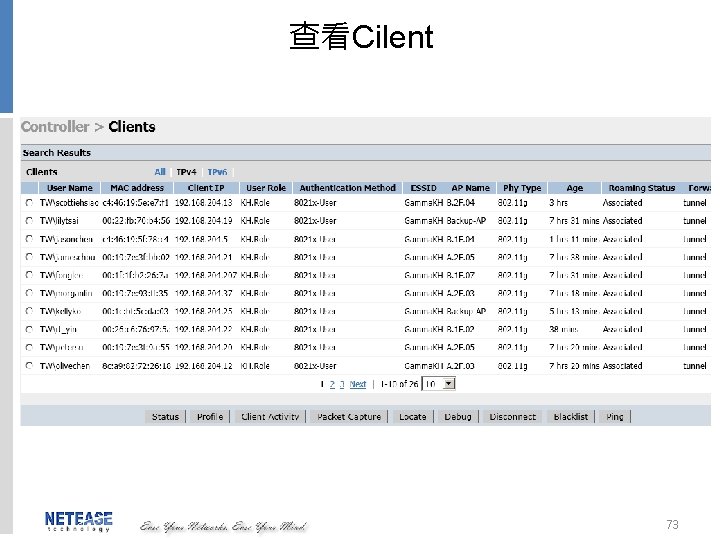This screenshot has width=720, height=540.
Task: Select radio button for TW\scottiehsiao client
Action: (29, 202)
